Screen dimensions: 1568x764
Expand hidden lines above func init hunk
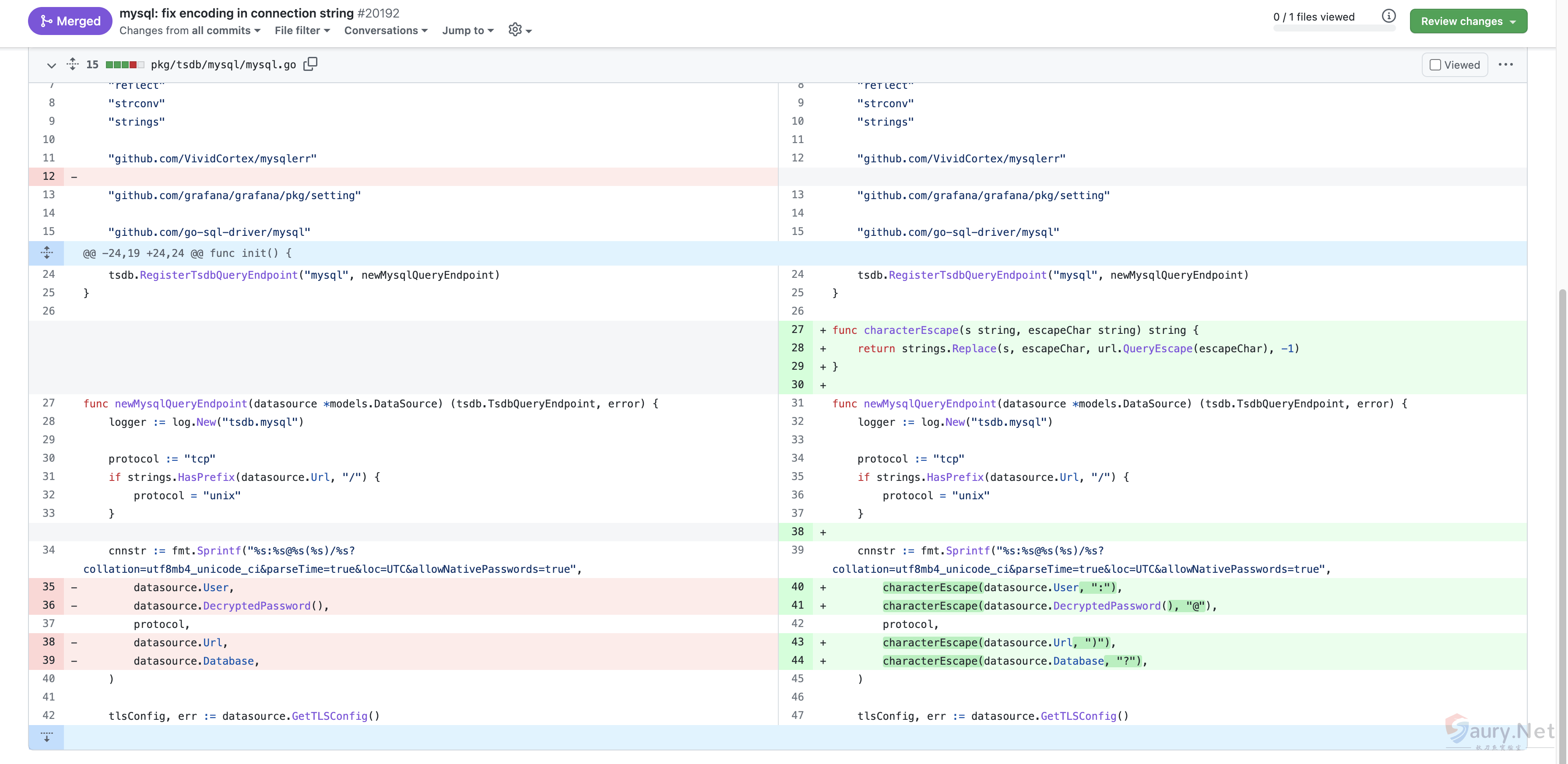46,252
